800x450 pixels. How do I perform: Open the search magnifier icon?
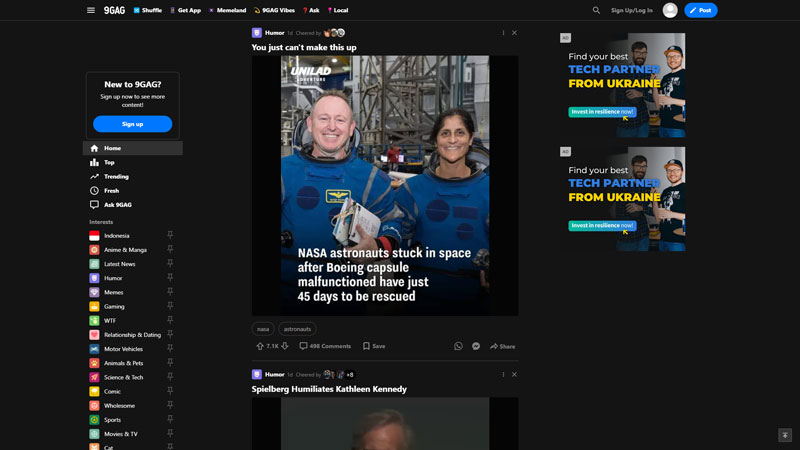click(x=596, y=10)
